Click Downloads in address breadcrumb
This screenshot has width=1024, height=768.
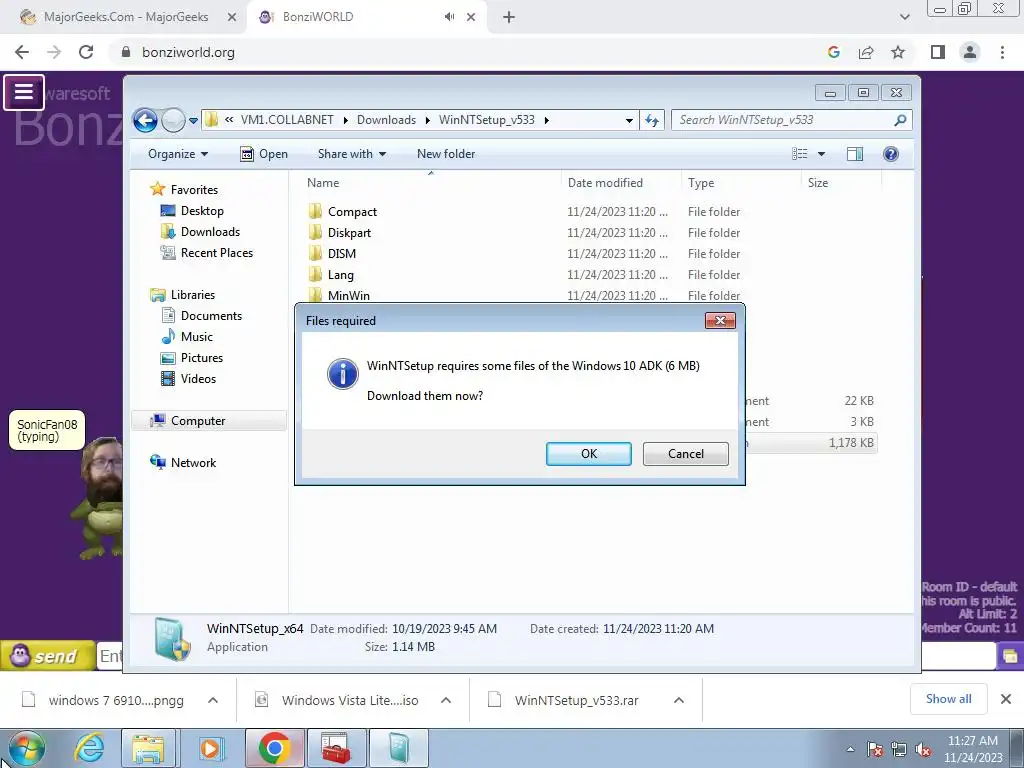click(x=386, y=120)
